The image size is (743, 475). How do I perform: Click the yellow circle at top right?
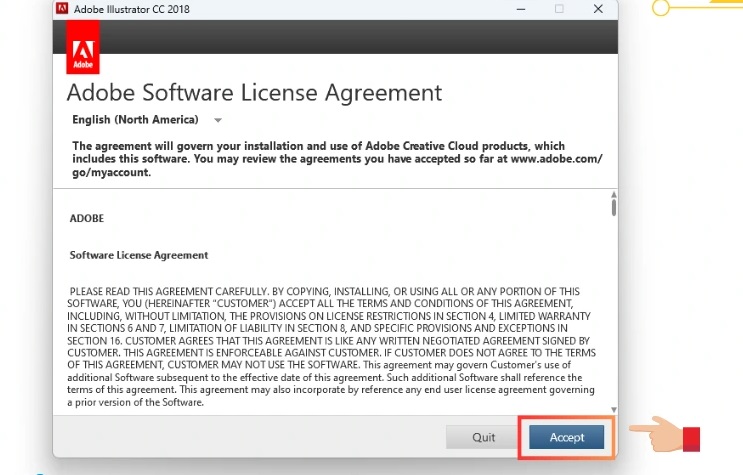click(x=661, y=8)
